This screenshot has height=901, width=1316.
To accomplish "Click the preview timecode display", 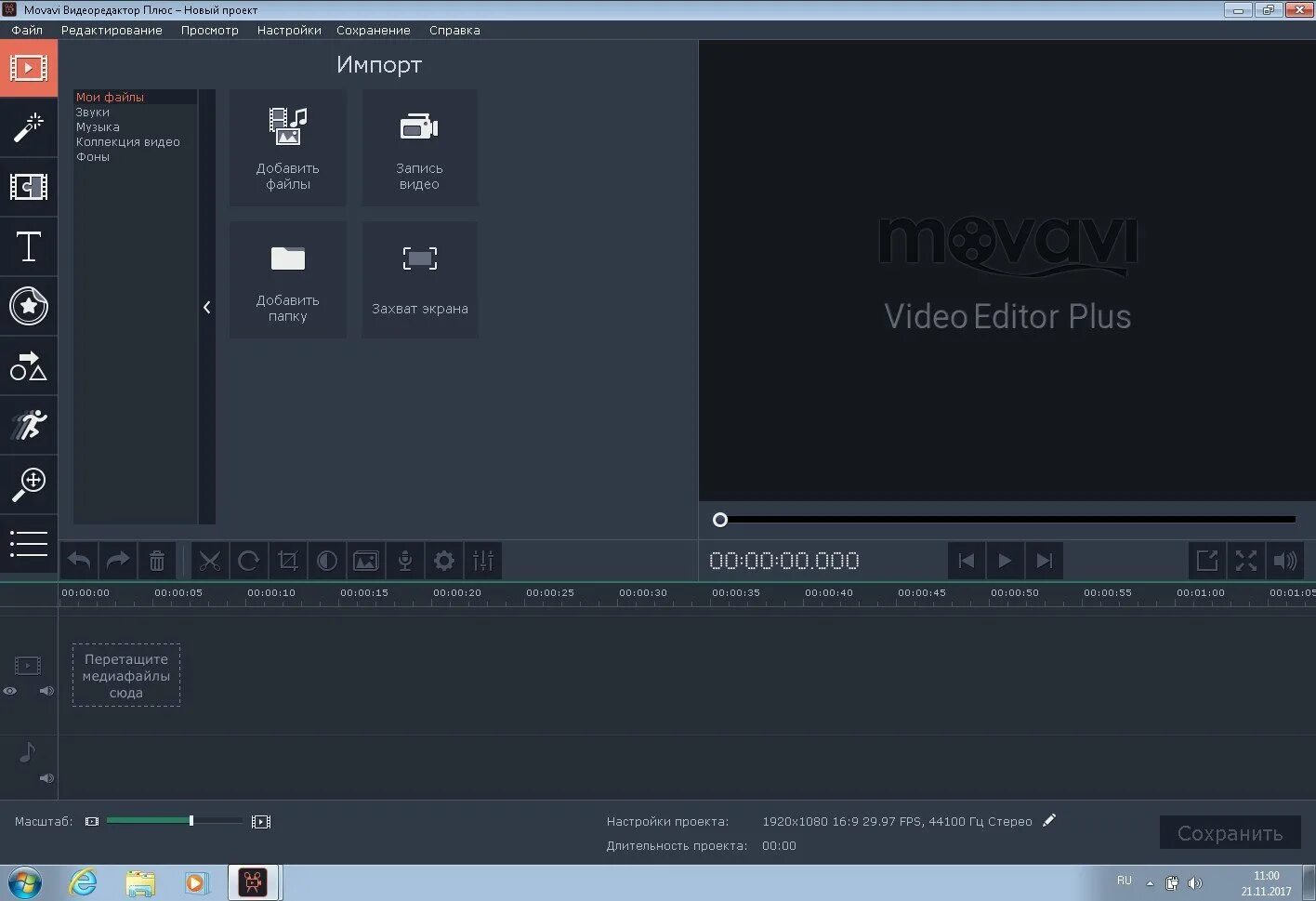I will click(784, 561).
